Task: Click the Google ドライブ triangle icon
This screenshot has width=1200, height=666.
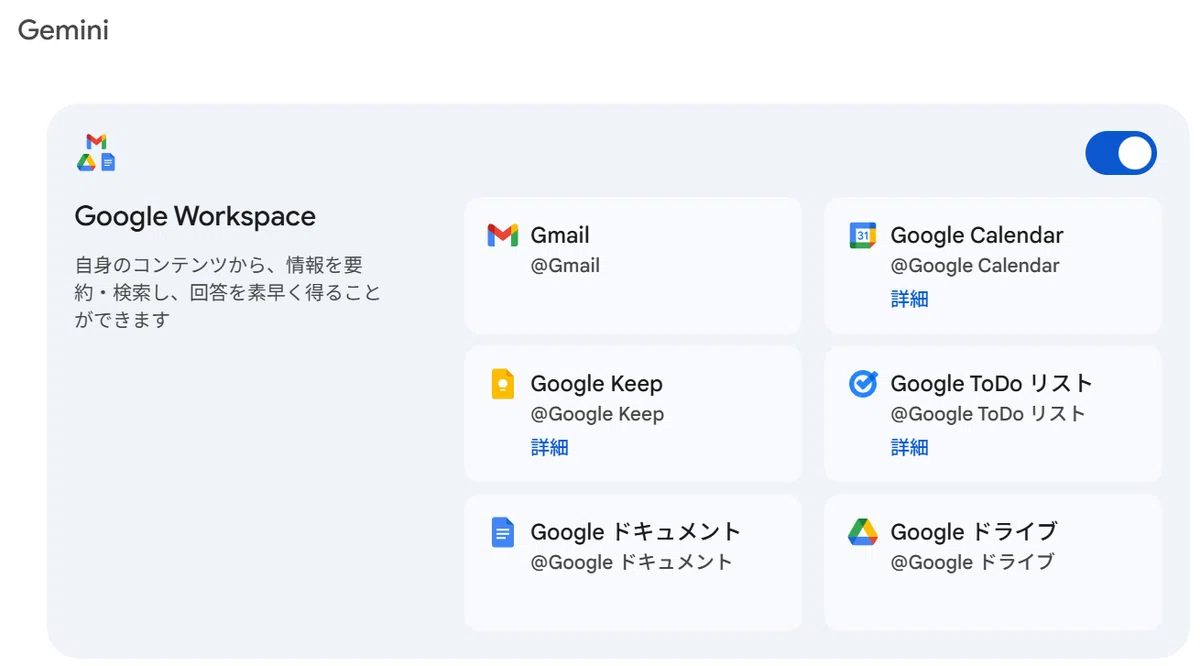Action: click(862, 532)
